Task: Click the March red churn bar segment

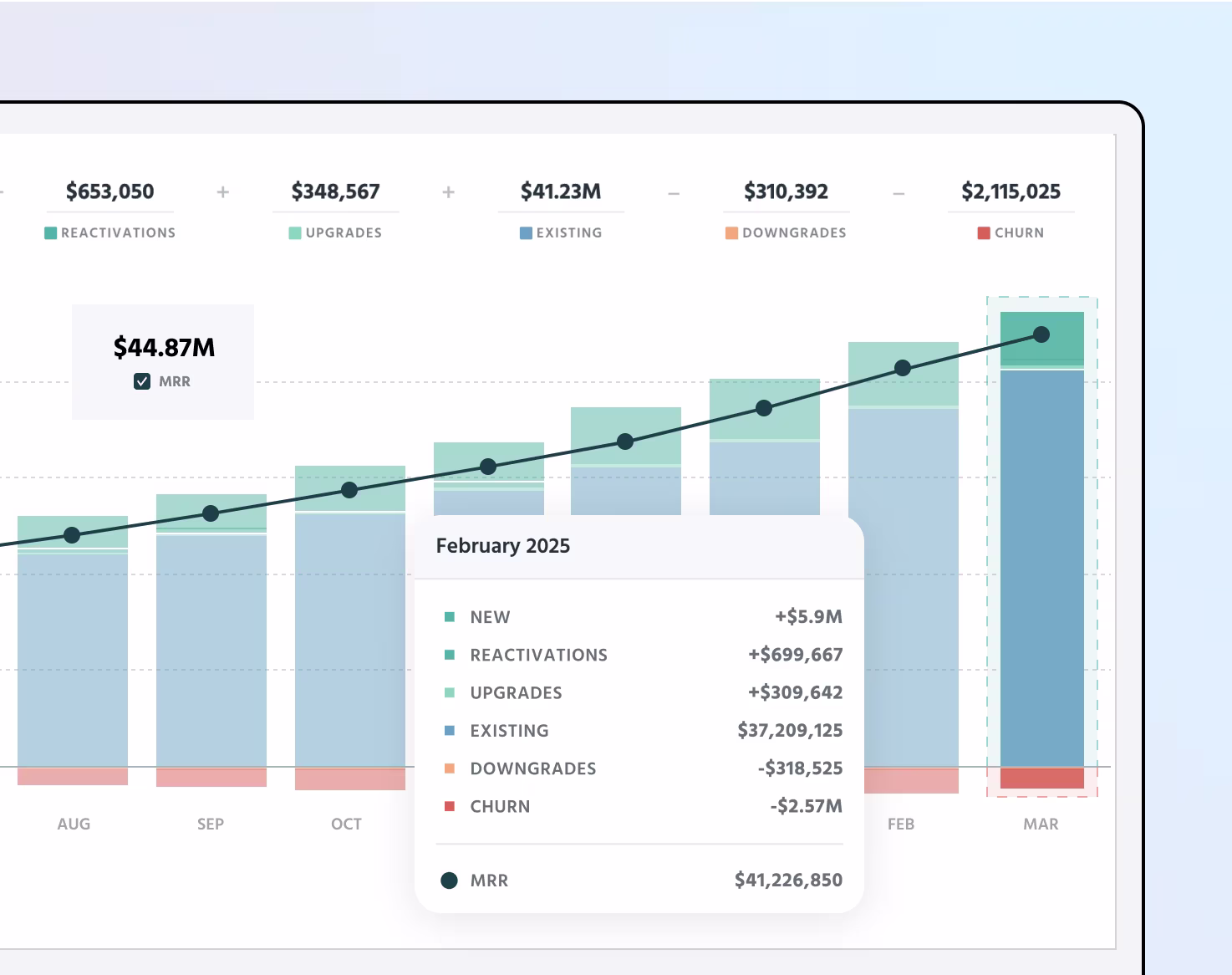Action: pyautogui.click(x=1042, y=778)
